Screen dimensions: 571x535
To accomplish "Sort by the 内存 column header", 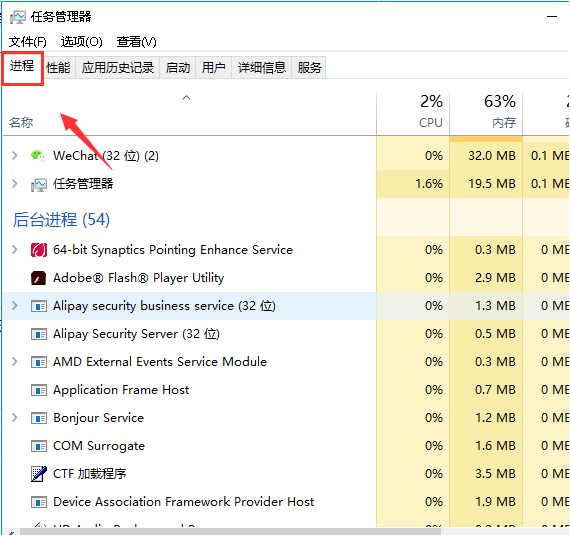I will coord(486,114).
